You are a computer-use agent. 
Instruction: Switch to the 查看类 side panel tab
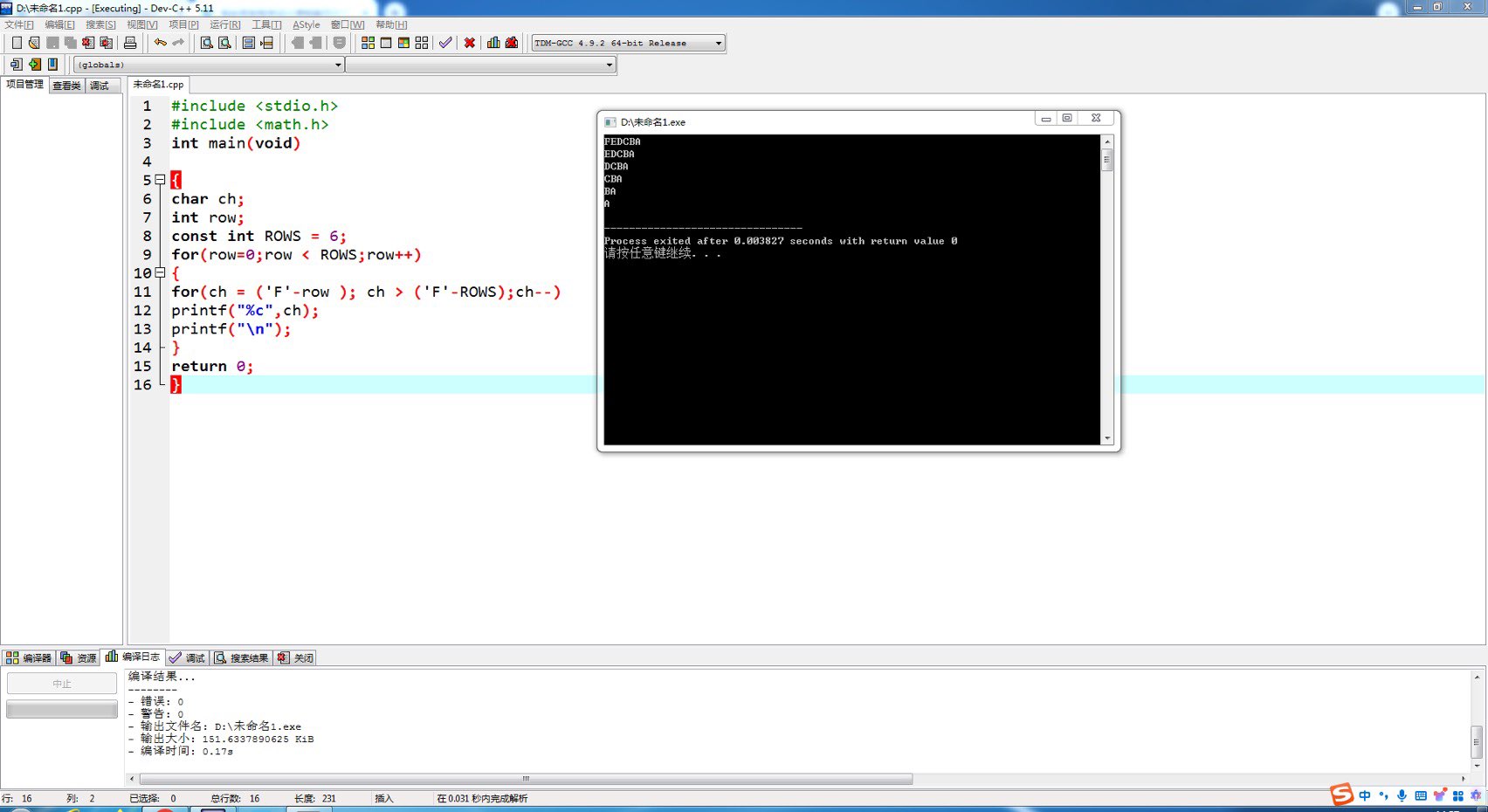[66, 86]
